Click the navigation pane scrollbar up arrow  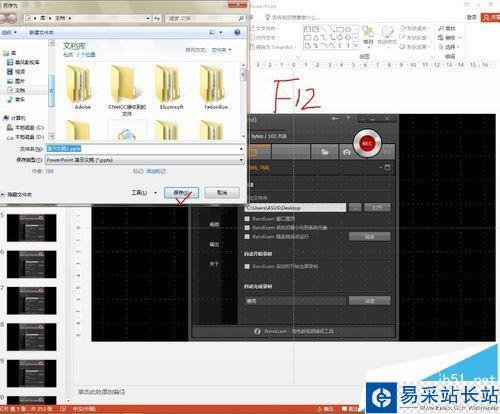(52, 43)
